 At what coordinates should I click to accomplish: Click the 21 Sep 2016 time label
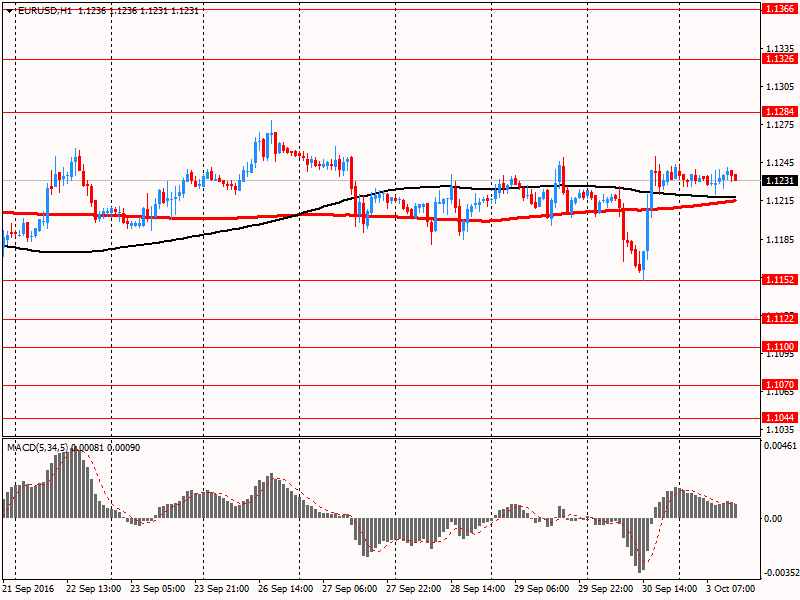coord(28,589)
